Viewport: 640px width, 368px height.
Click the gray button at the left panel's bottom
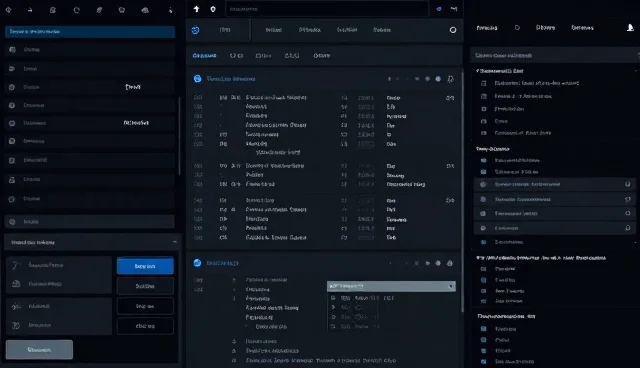click(x=39, y=350)
